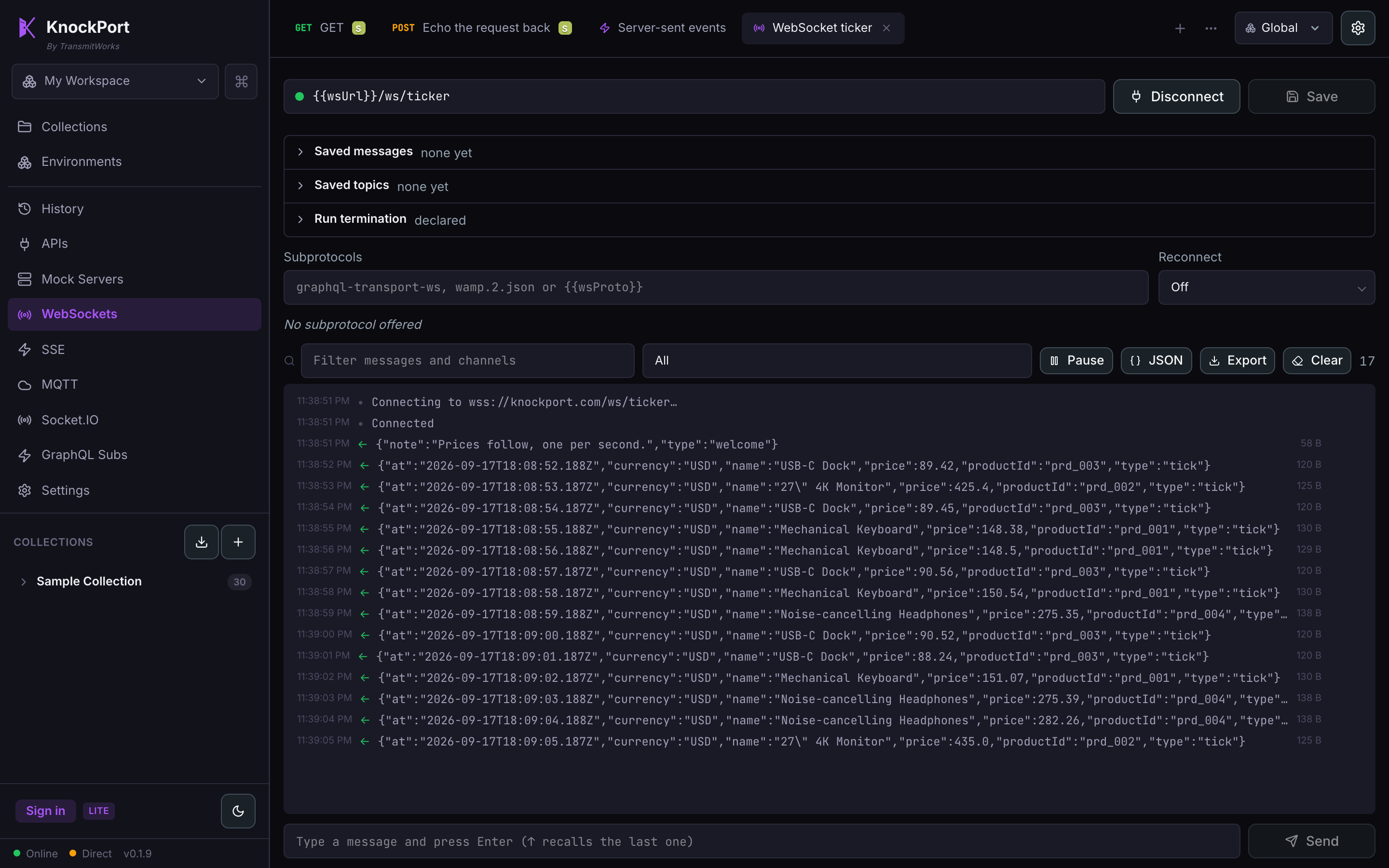Toggle JSON formatting view

(1156, 361)
